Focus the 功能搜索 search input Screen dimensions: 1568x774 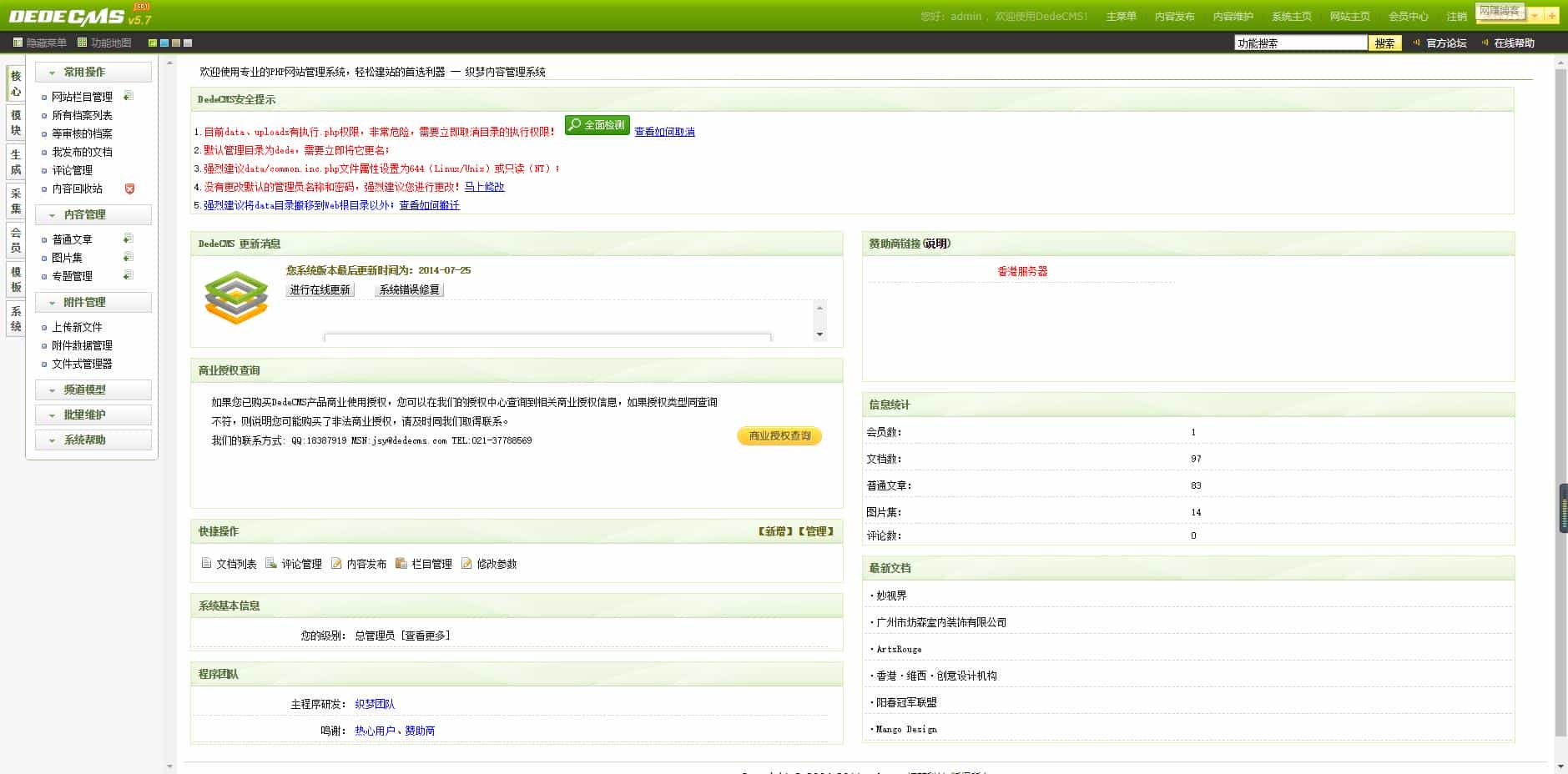[1300, 43]
